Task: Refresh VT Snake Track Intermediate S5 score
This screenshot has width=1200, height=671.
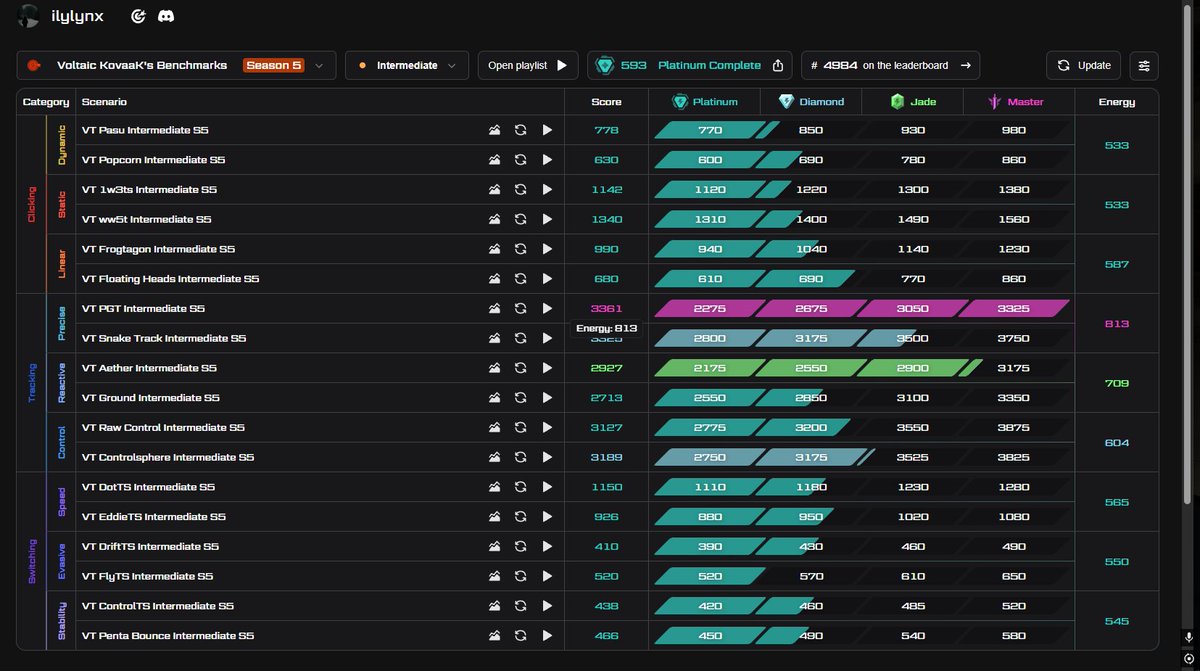Action: coord(520,338)
